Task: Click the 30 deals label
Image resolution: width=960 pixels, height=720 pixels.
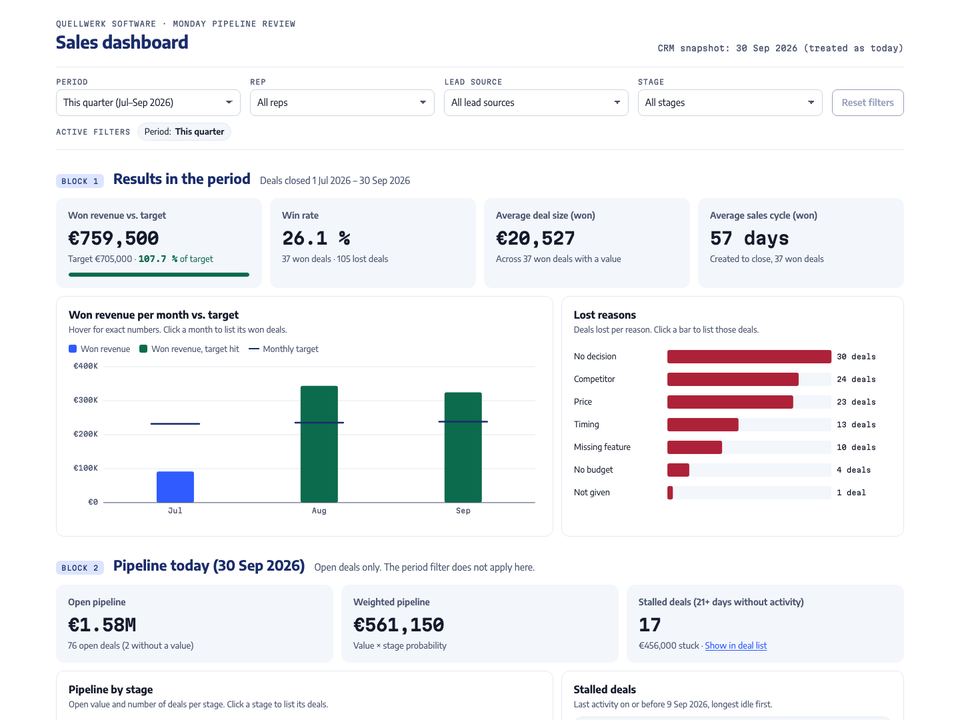Action: click(856, 356)
